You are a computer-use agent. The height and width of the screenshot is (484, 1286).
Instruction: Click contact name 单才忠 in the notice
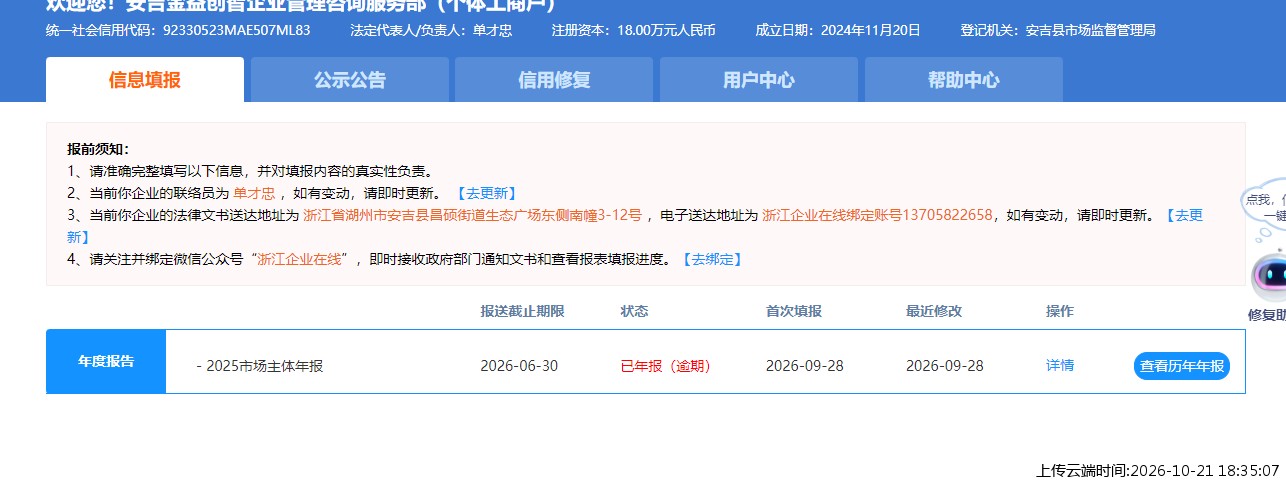click(x=254, y=193)
